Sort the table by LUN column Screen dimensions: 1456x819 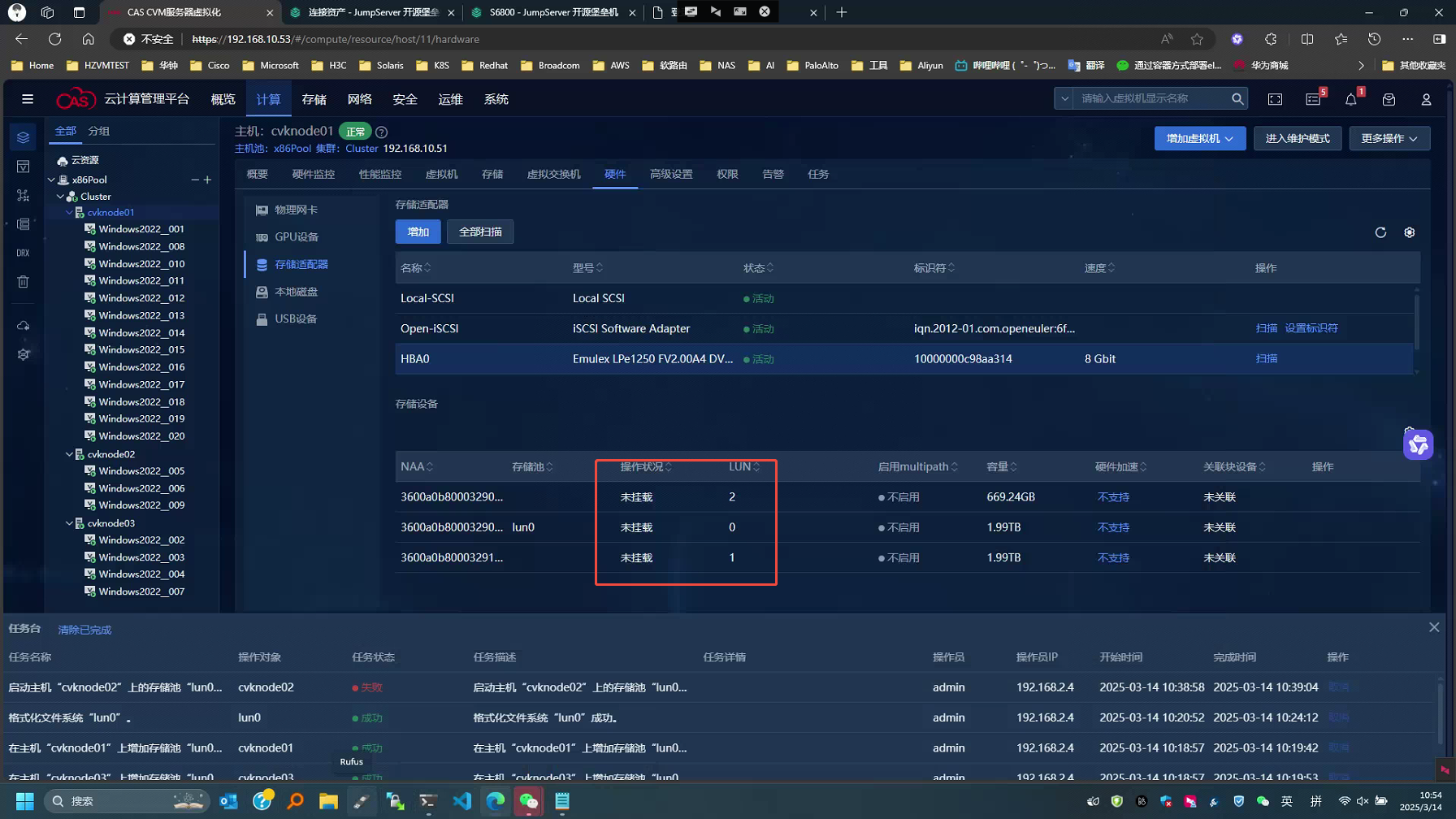[x=744, y=466]
